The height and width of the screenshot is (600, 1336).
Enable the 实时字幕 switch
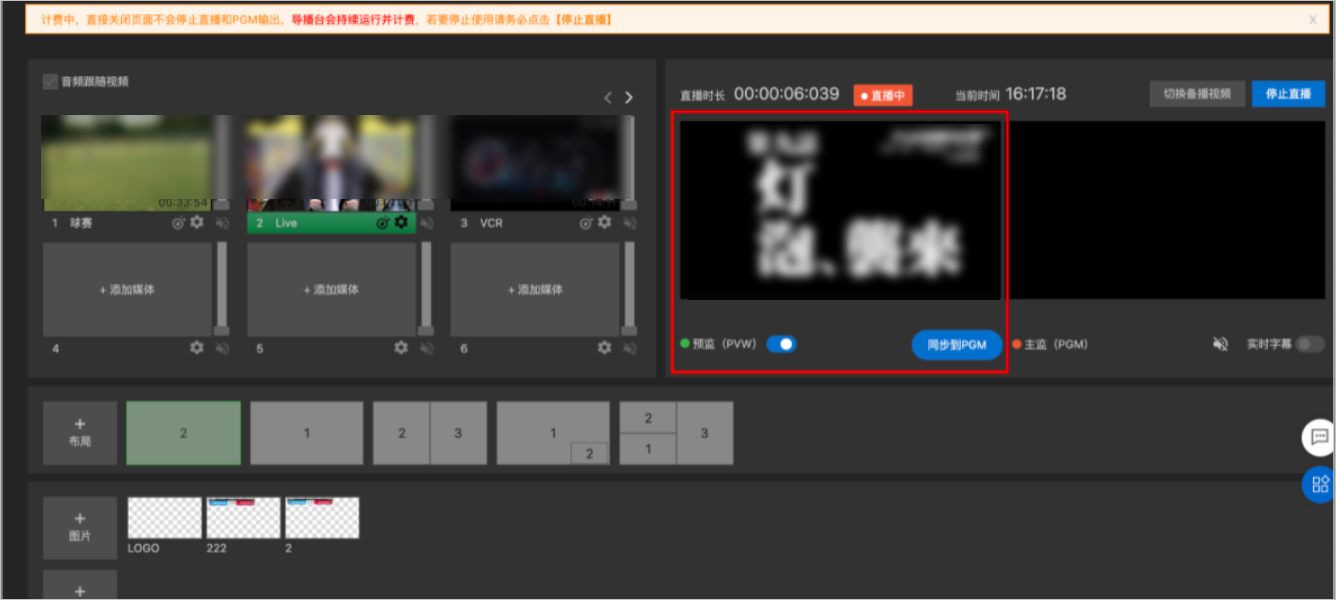[1310, 344]
